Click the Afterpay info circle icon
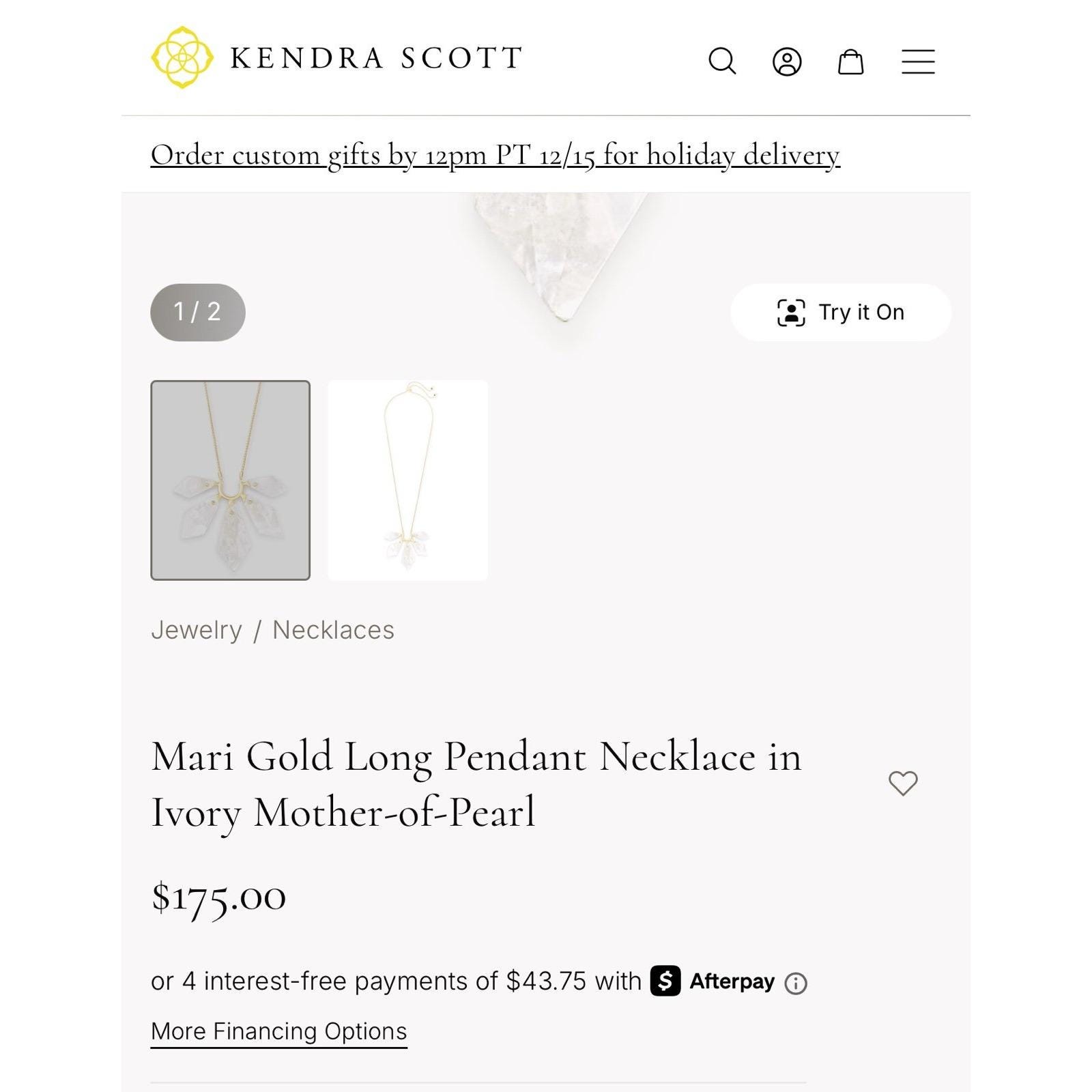This screenshot has width=1092, height=1092. pos(796,983)
